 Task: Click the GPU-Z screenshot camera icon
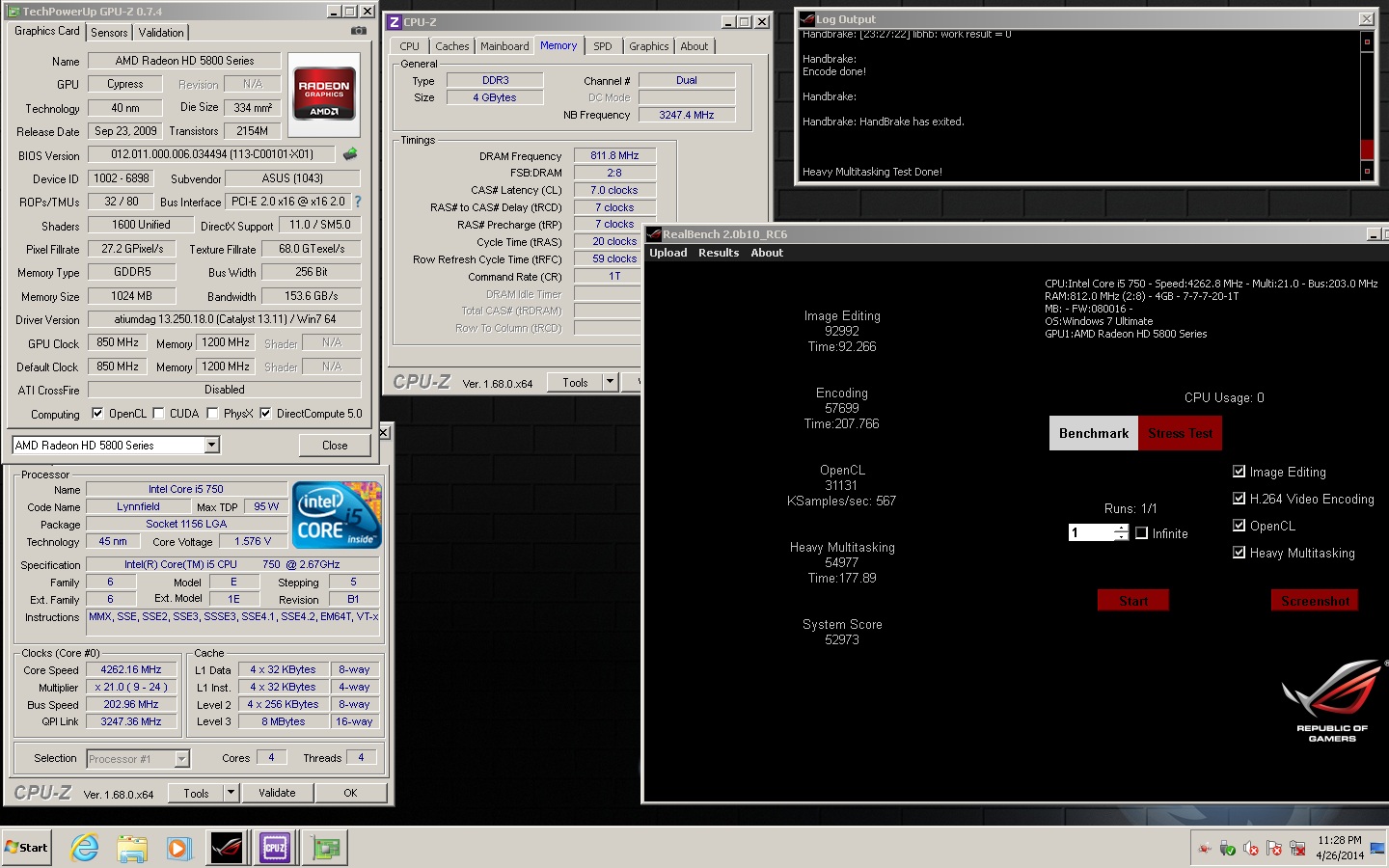click(359, 31)
